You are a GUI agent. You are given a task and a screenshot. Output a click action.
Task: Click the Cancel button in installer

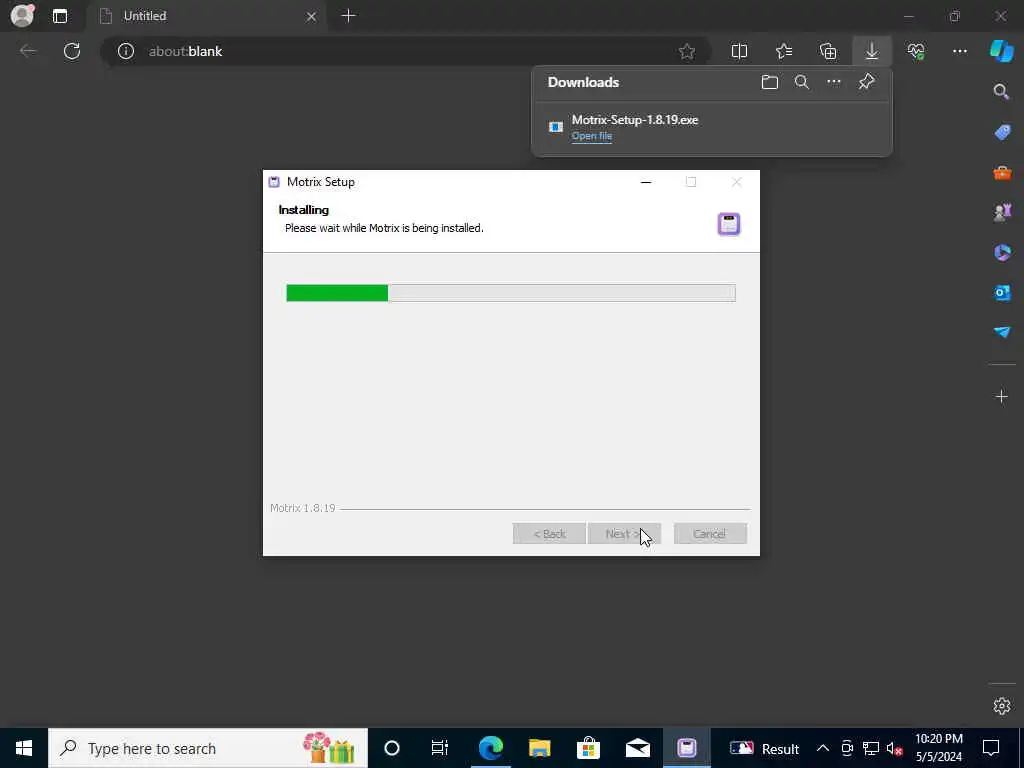pyautogui.click(x=710, y=534)
